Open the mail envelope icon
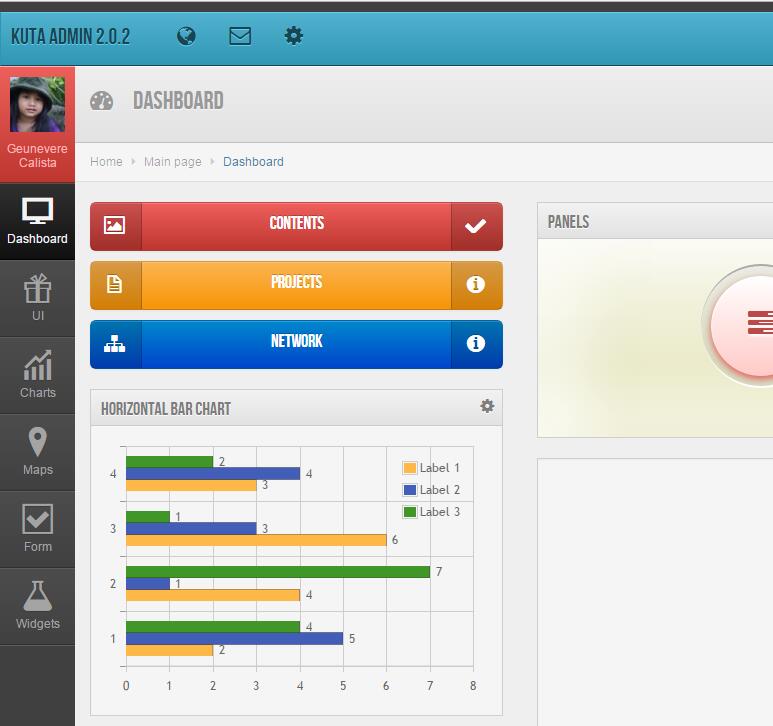Screen dimensions: 773x726 240,36
